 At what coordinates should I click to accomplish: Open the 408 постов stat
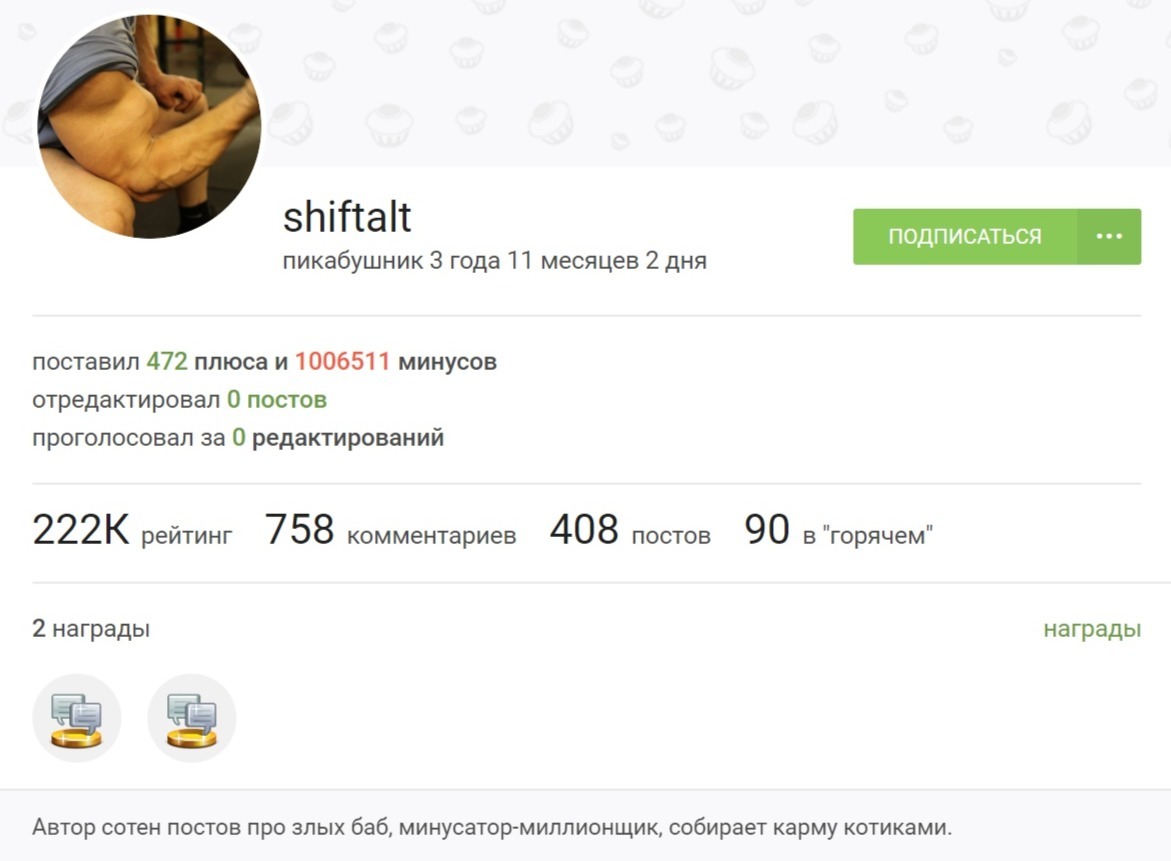[630, 530]
